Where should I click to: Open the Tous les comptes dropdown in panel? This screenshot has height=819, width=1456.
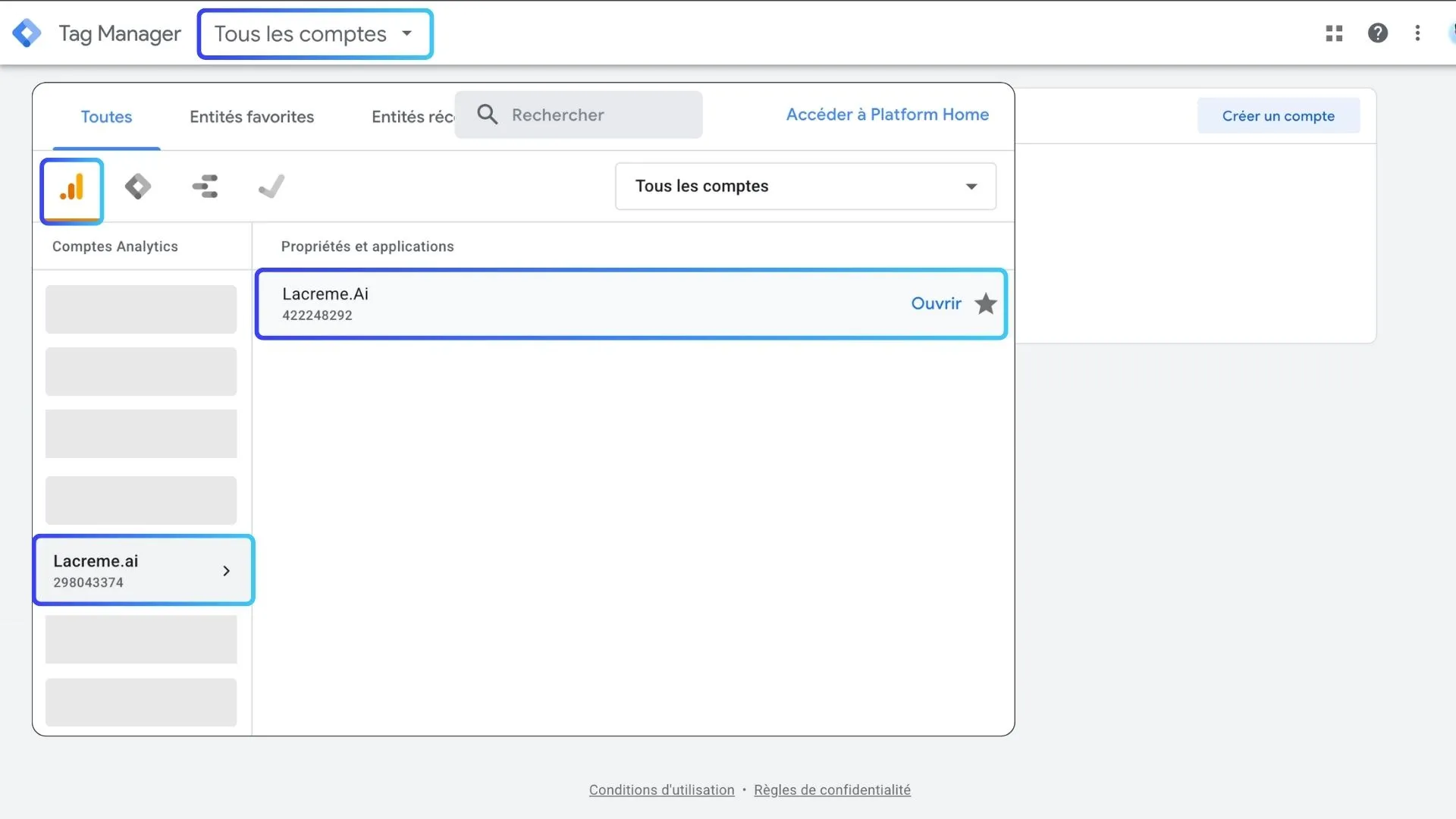click(x=805, y=186)
